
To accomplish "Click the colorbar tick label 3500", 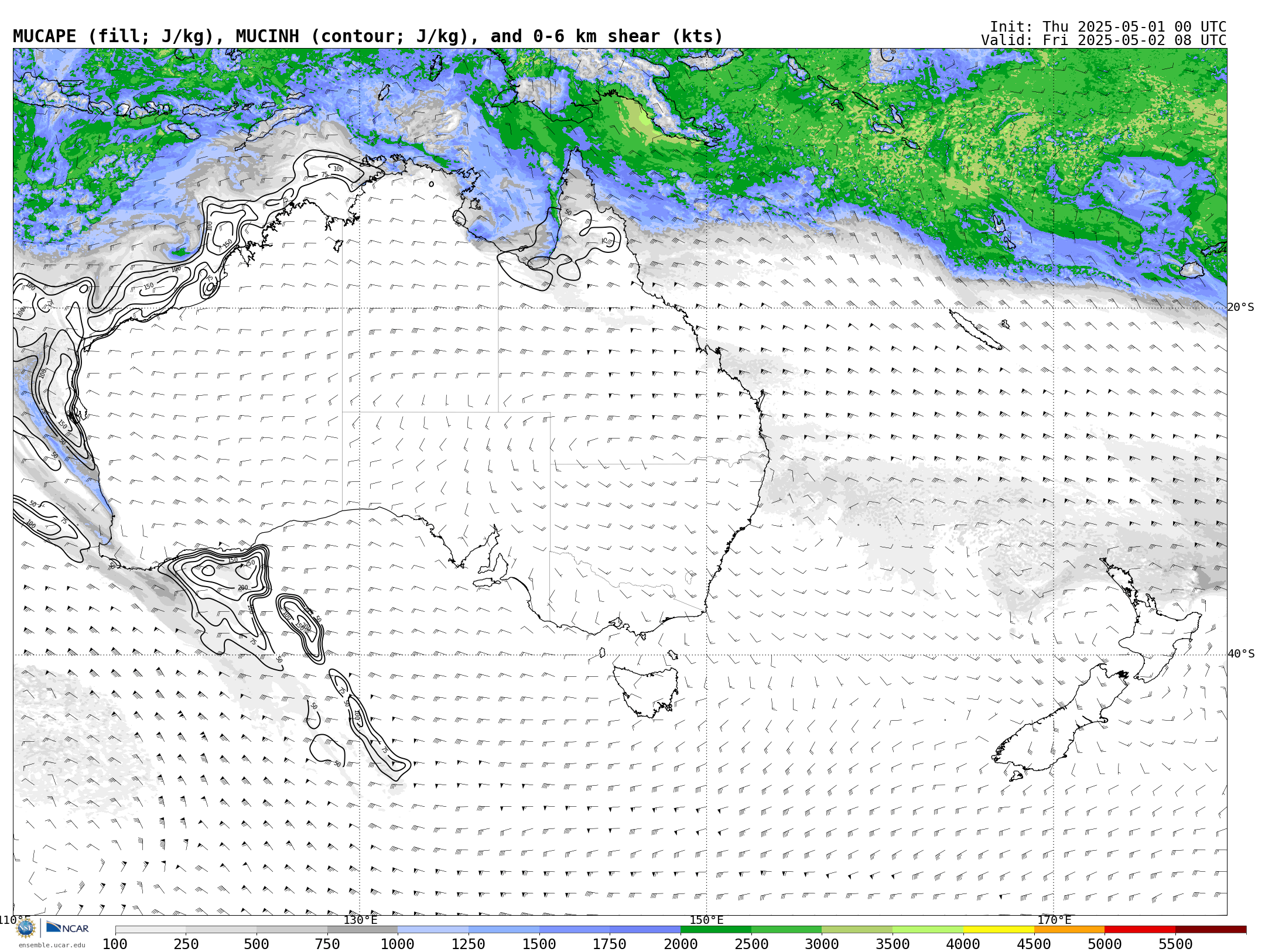I will pyautogui.click(x=893, y=944).
